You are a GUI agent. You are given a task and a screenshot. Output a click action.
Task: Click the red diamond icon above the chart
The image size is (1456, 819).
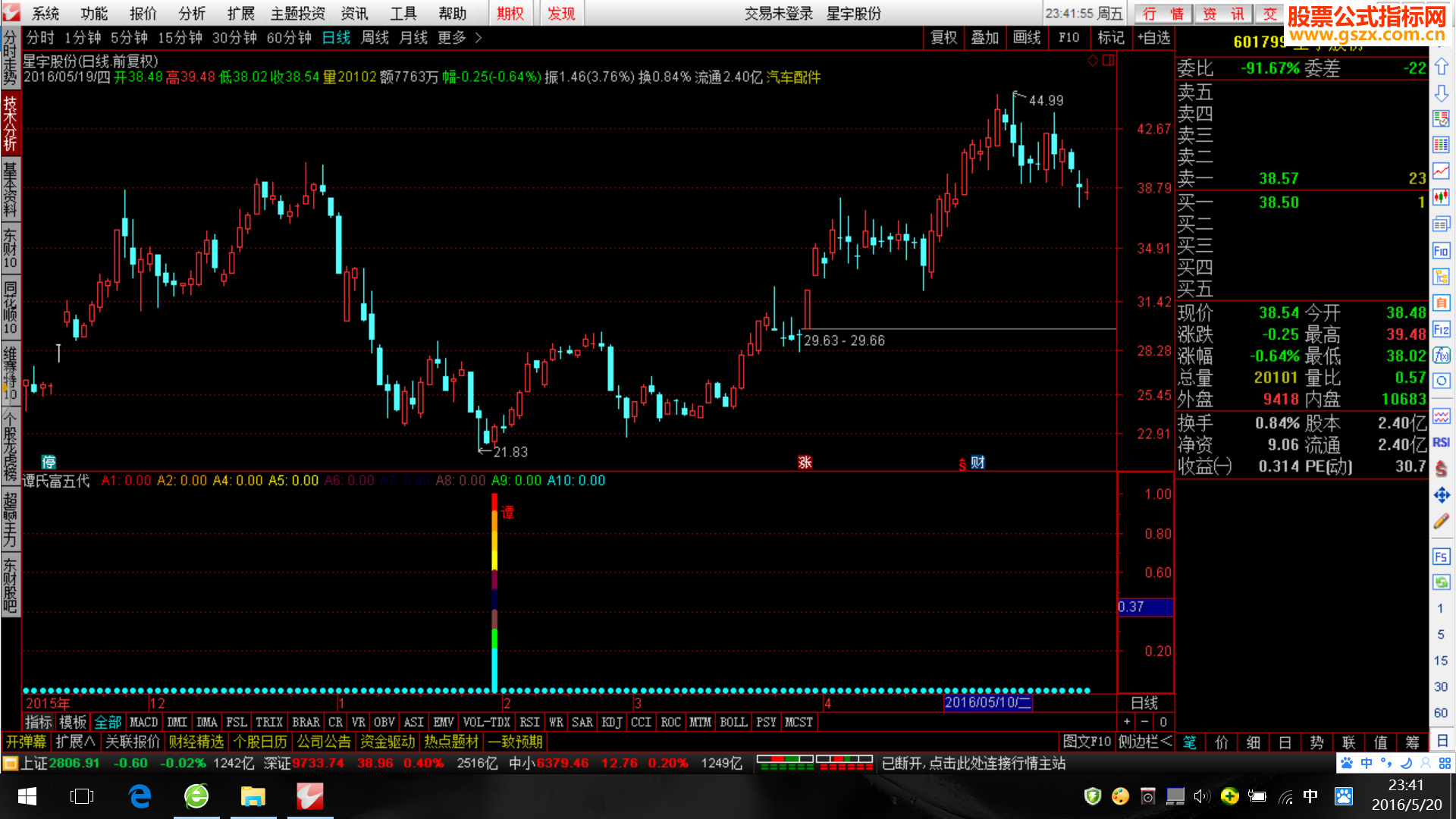tap(1093, 61)
